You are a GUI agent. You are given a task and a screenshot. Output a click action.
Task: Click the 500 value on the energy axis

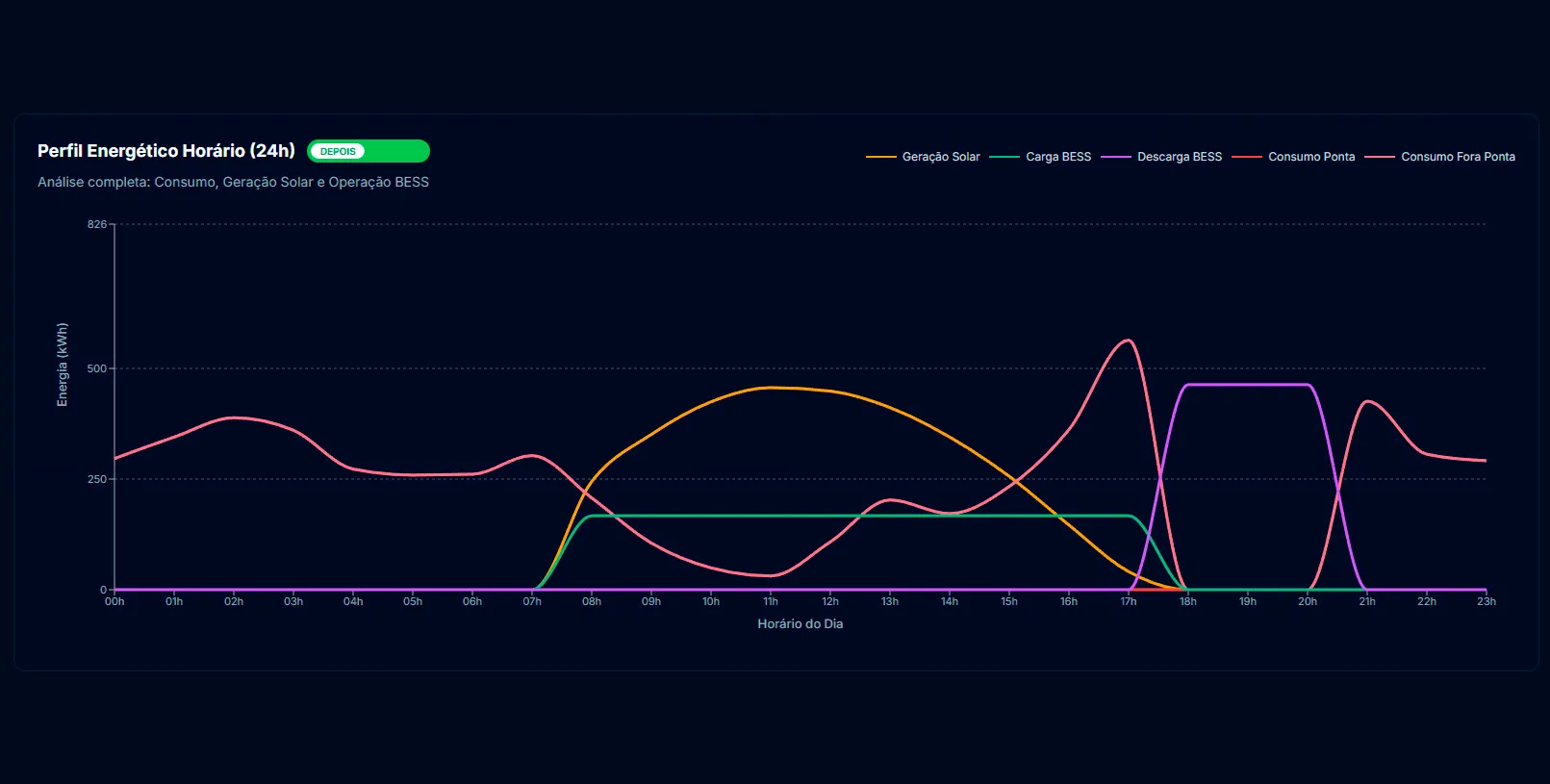tap(96, 368)
